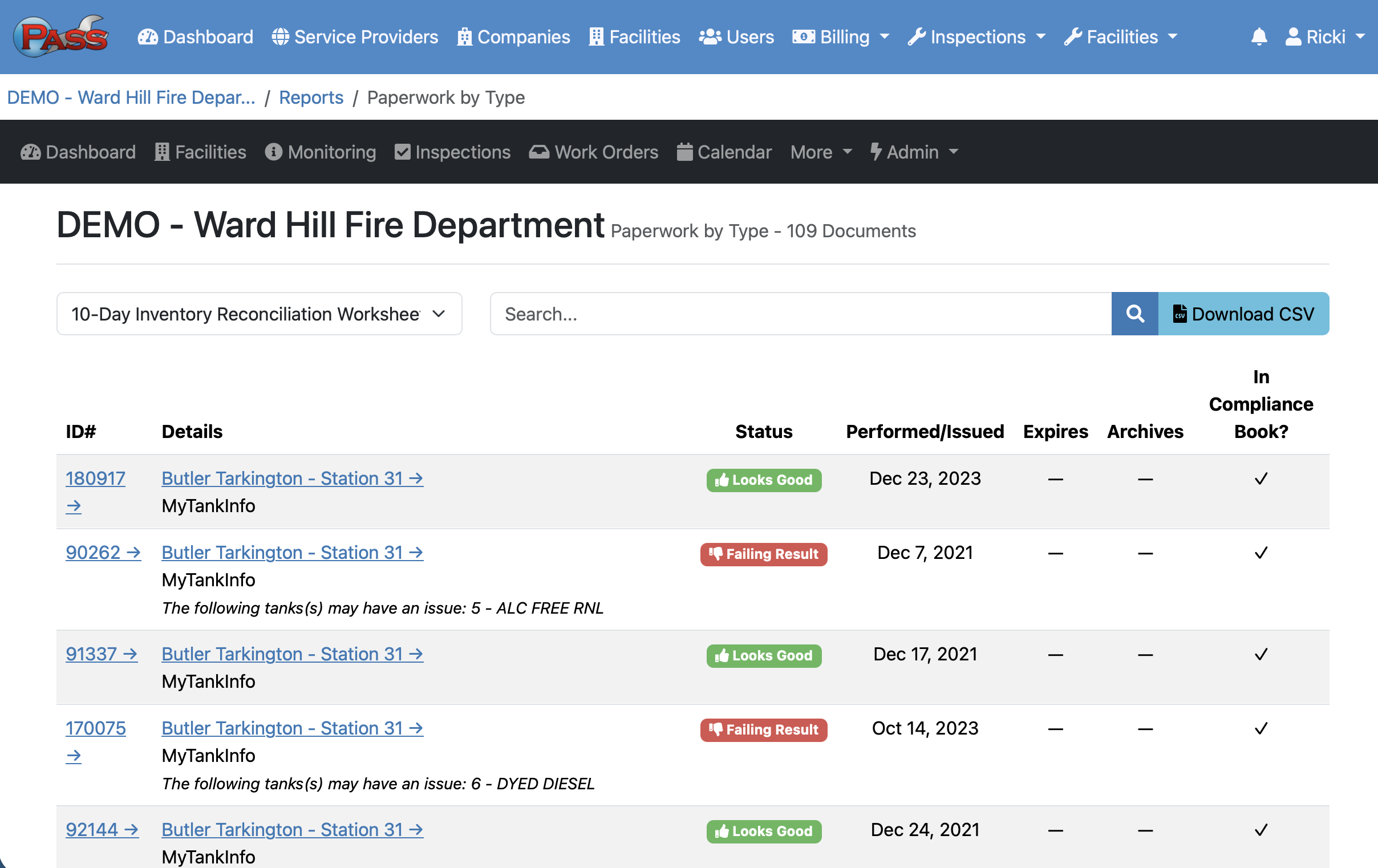Click the Download CSV file icon button
This screenshot has width=1378, height=868.
pos(1243,314)
